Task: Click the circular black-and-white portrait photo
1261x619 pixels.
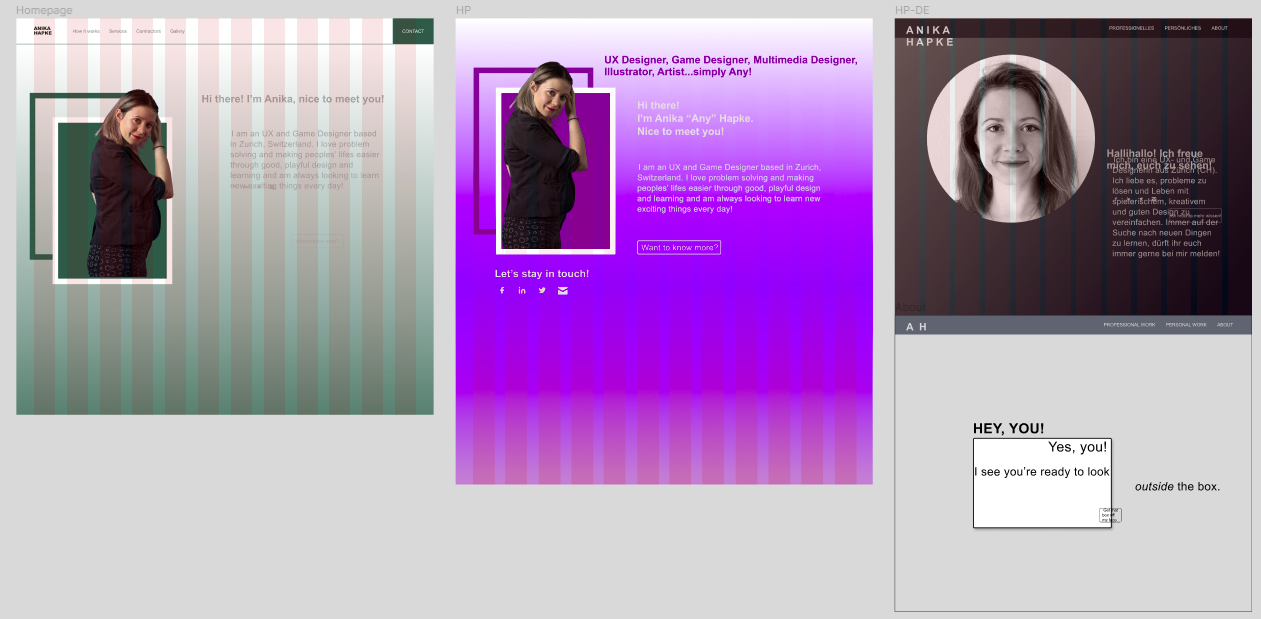Action: [1010, 139]
